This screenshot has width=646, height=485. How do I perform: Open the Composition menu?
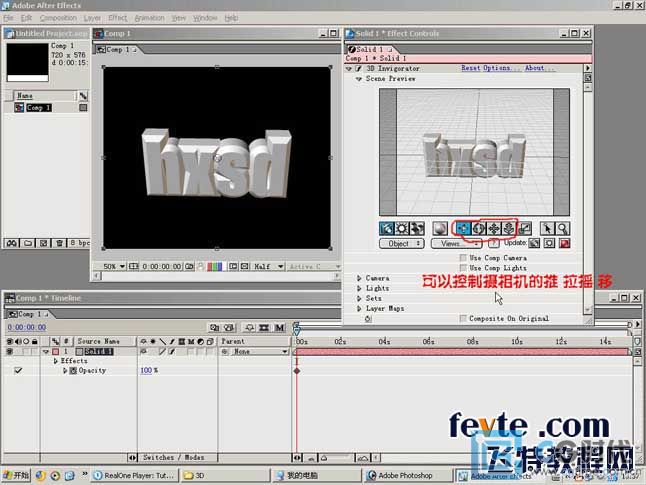[x=58, y=18]
